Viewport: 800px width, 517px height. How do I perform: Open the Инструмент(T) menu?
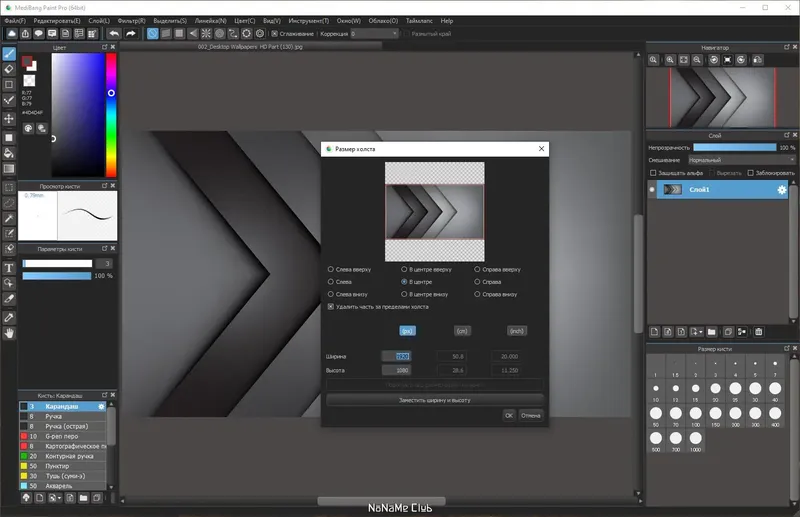tap(309, 21)
